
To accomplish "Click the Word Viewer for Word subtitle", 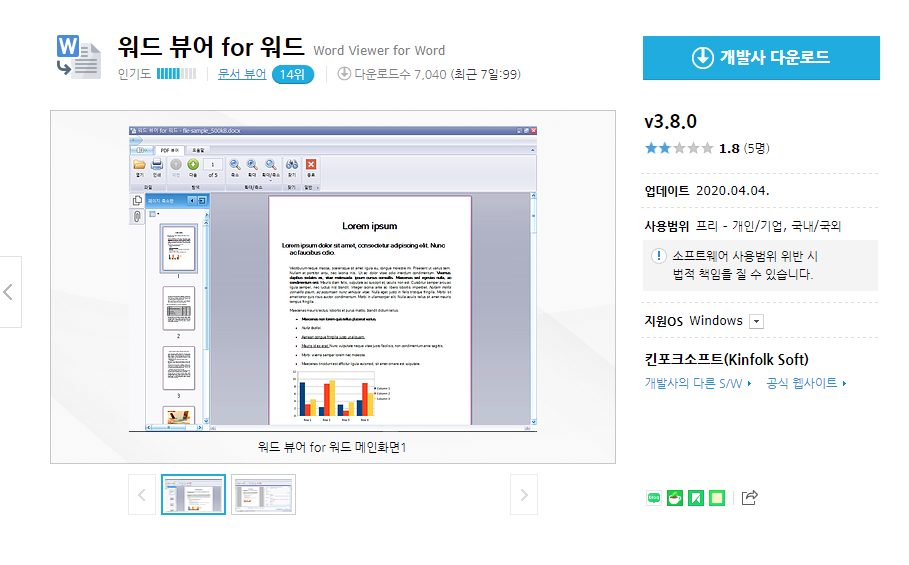I will tap(379, 51).
